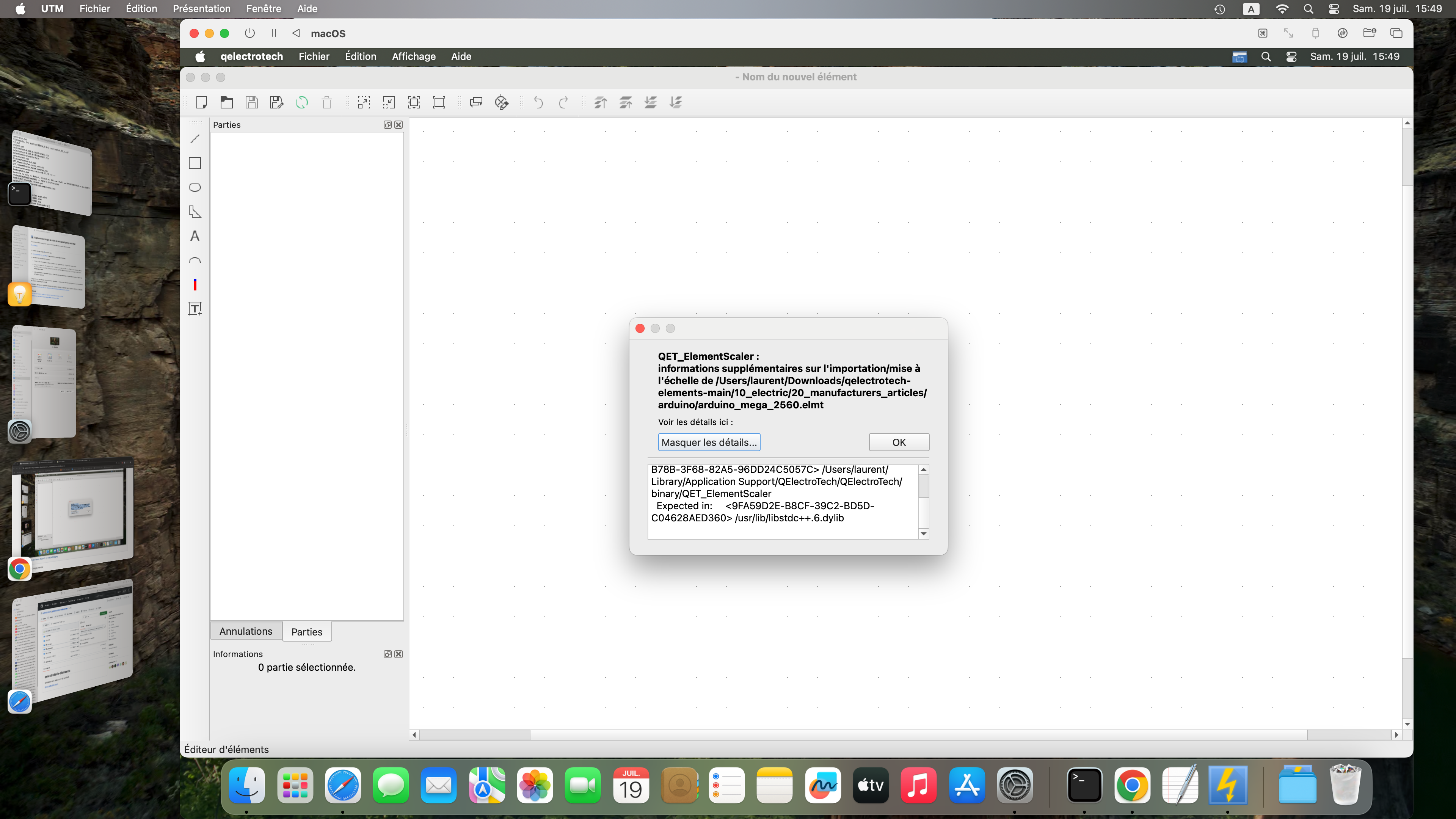Select the red terminal tool
Viewport: 1456px width, 819px height.
pos(195,284)
